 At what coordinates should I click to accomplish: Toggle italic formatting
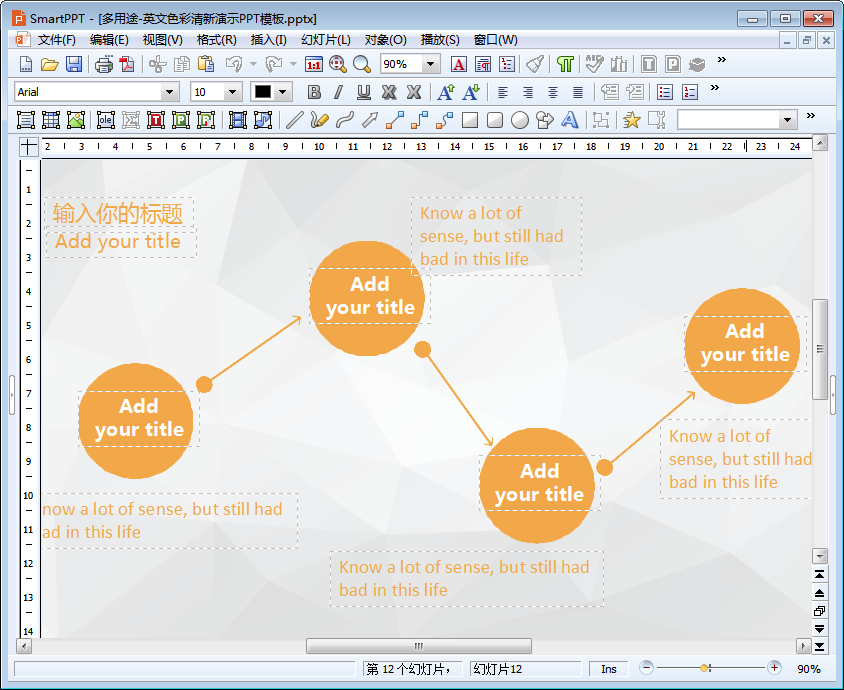pos(339,92)
